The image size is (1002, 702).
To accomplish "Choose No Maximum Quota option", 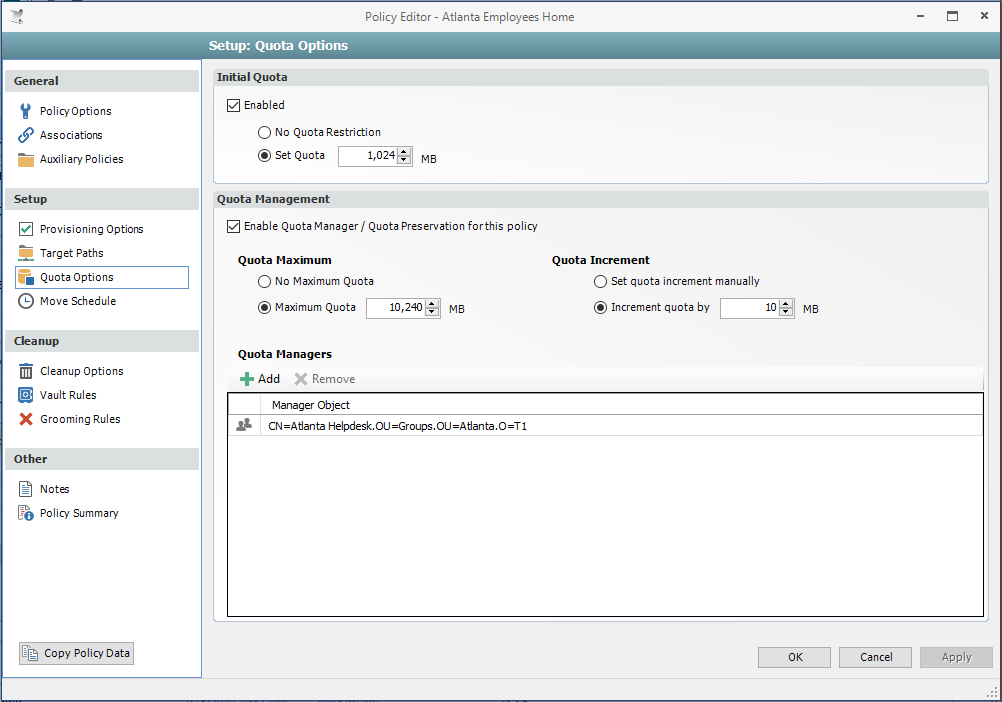I will [x=264, y=282].
